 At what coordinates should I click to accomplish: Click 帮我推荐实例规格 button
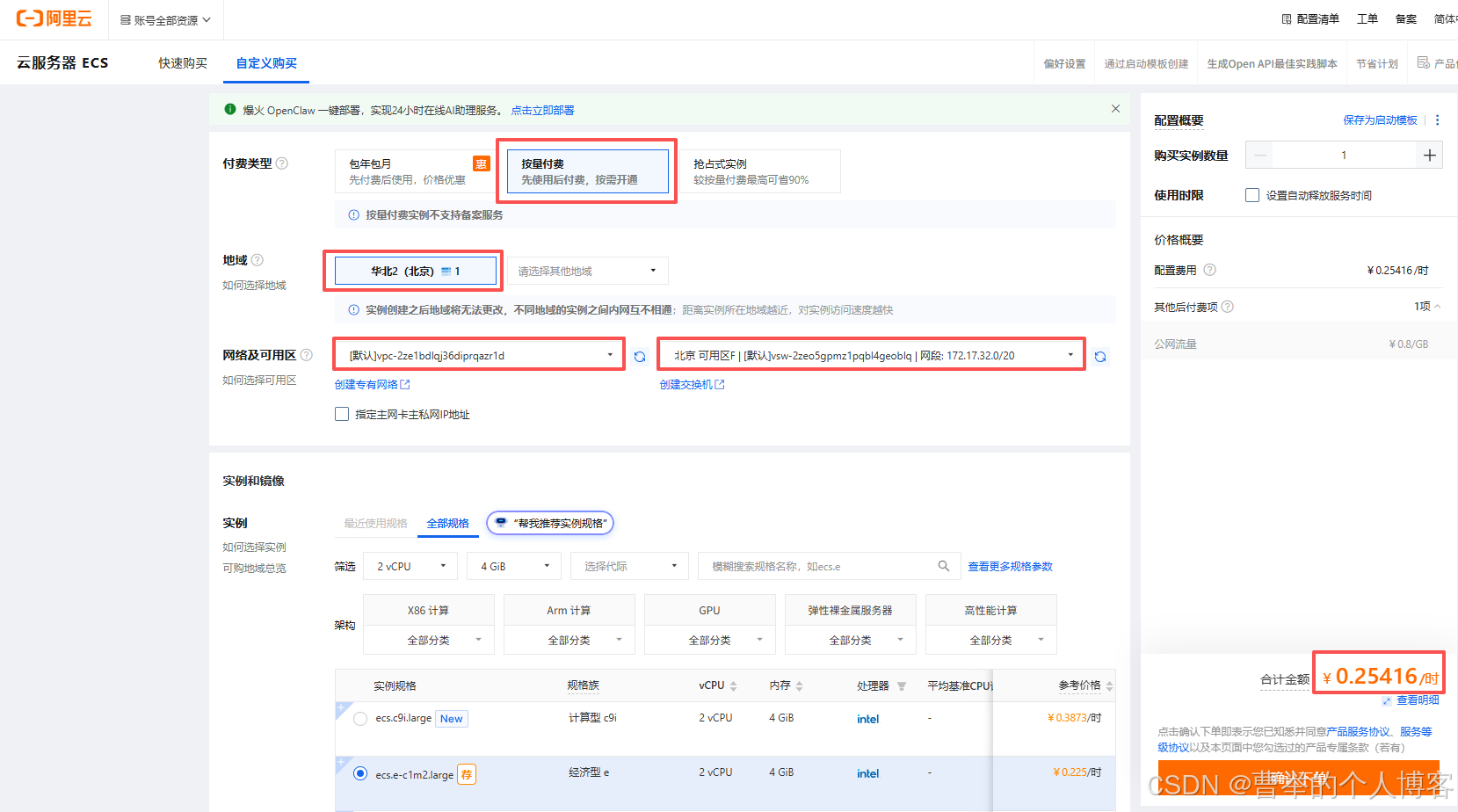pos(550,523)
